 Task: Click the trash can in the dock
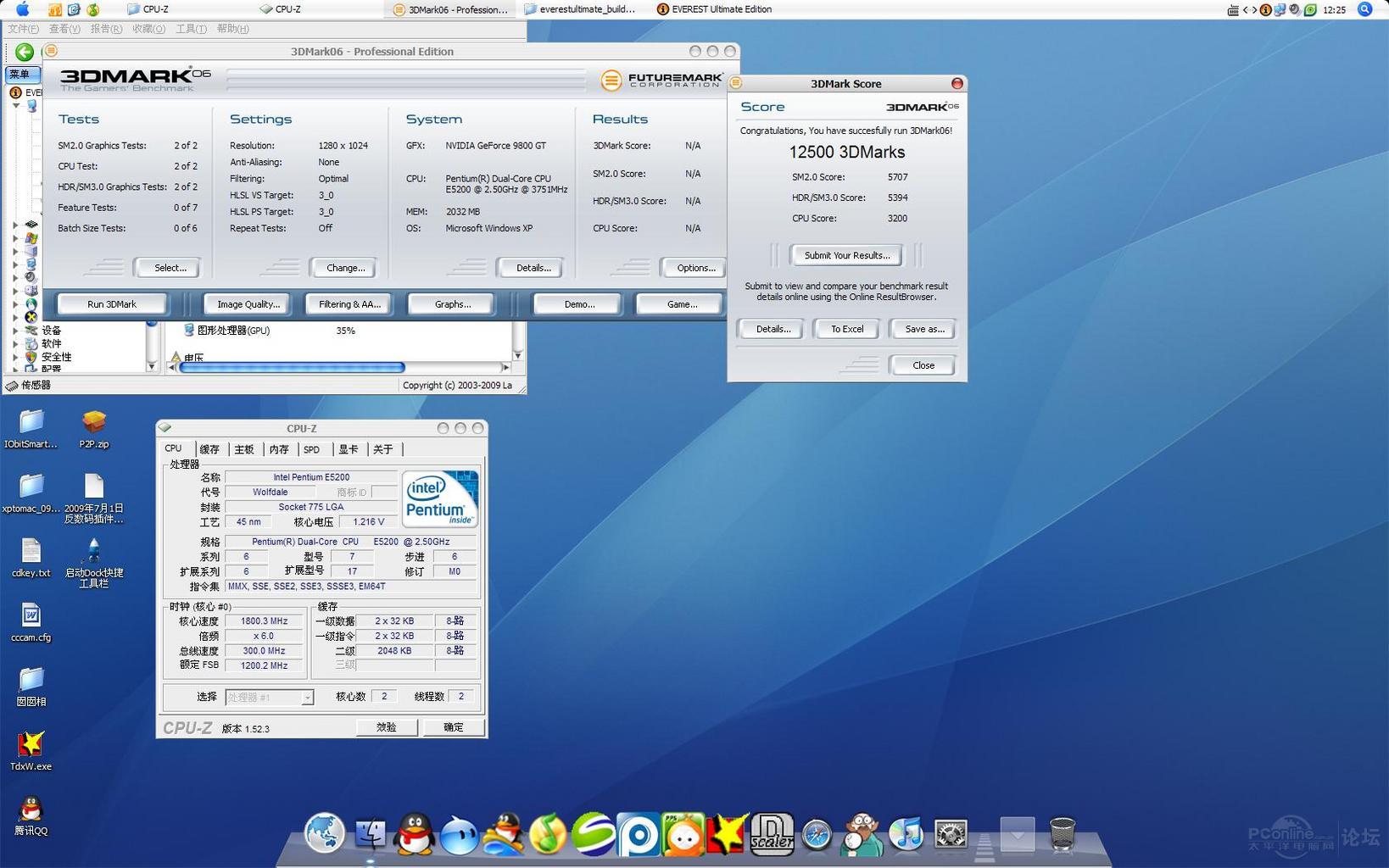(1062, 834)
